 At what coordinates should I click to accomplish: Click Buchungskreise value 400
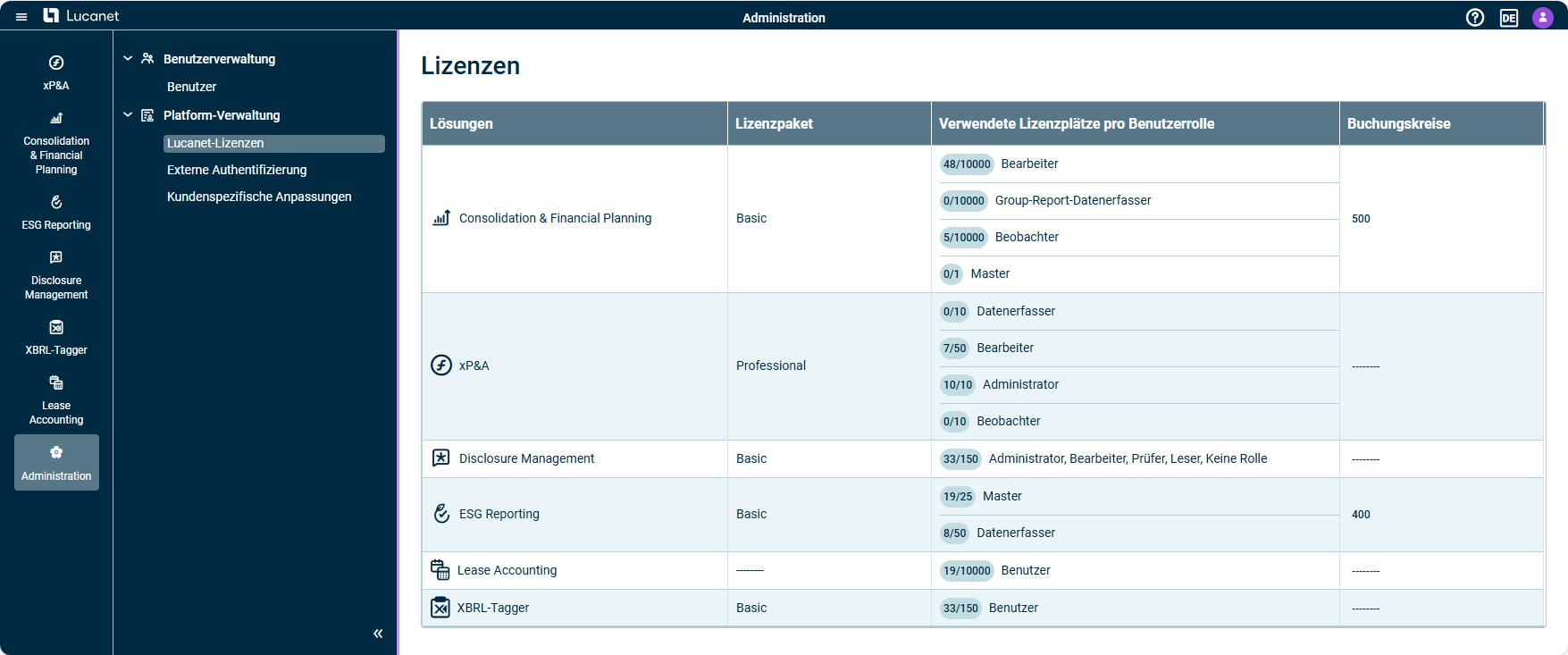tap(1361, 515)
